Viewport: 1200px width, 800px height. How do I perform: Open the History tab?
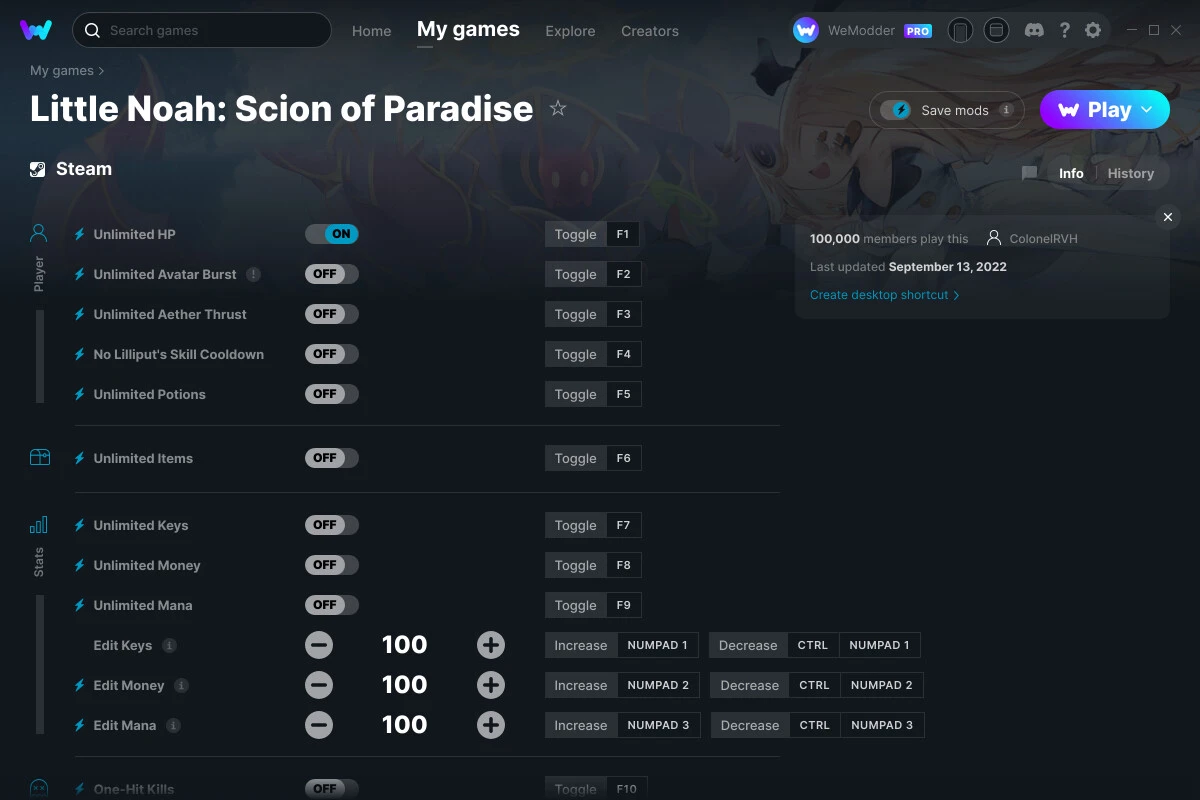pyautogui.click(x=1130, y=173)
